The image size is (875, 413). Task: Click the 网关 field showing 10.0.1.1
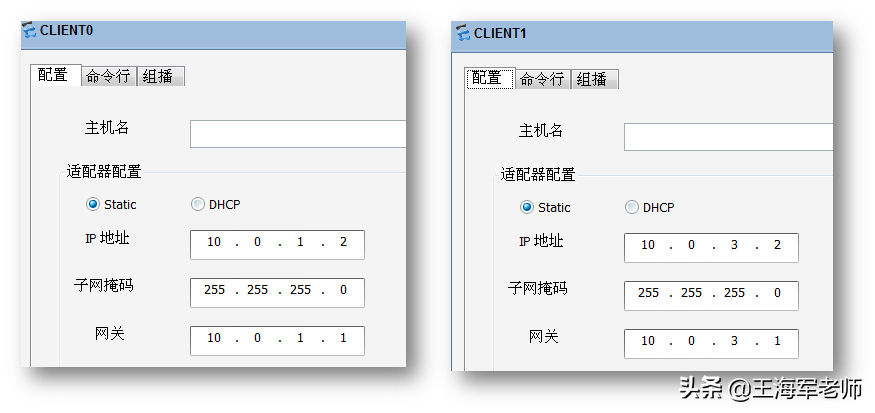[277, 340]
